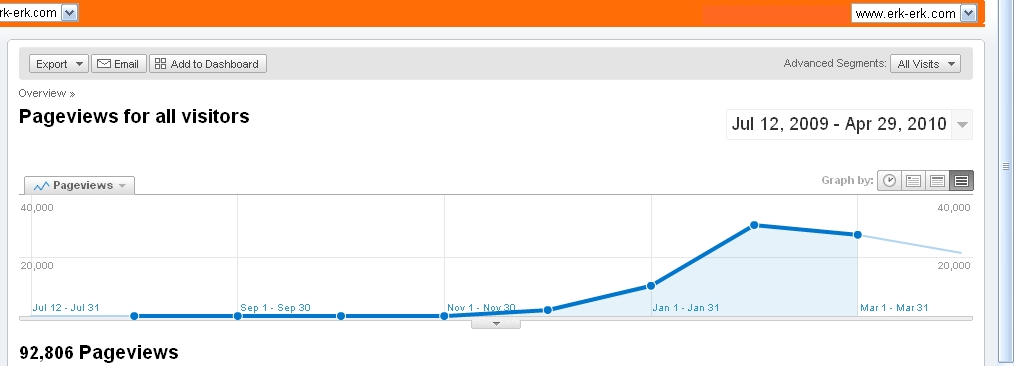Select the Jan 1 - Jan 31 data point
This screenshot has width=1014, height=366.
[x=651, y=285]
